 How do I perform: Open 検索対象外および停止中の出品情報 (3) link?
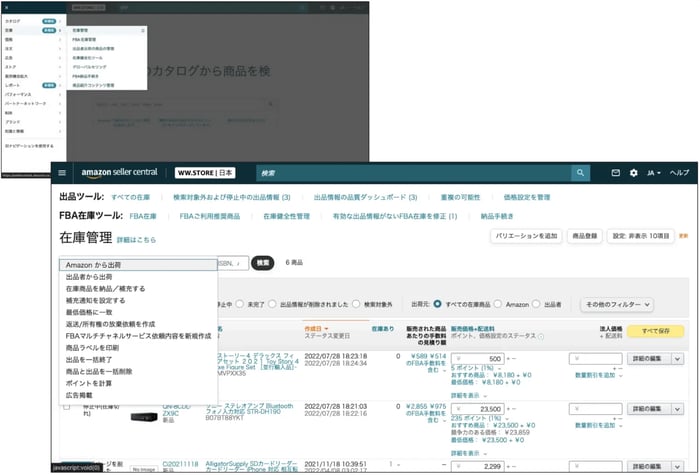232,197
